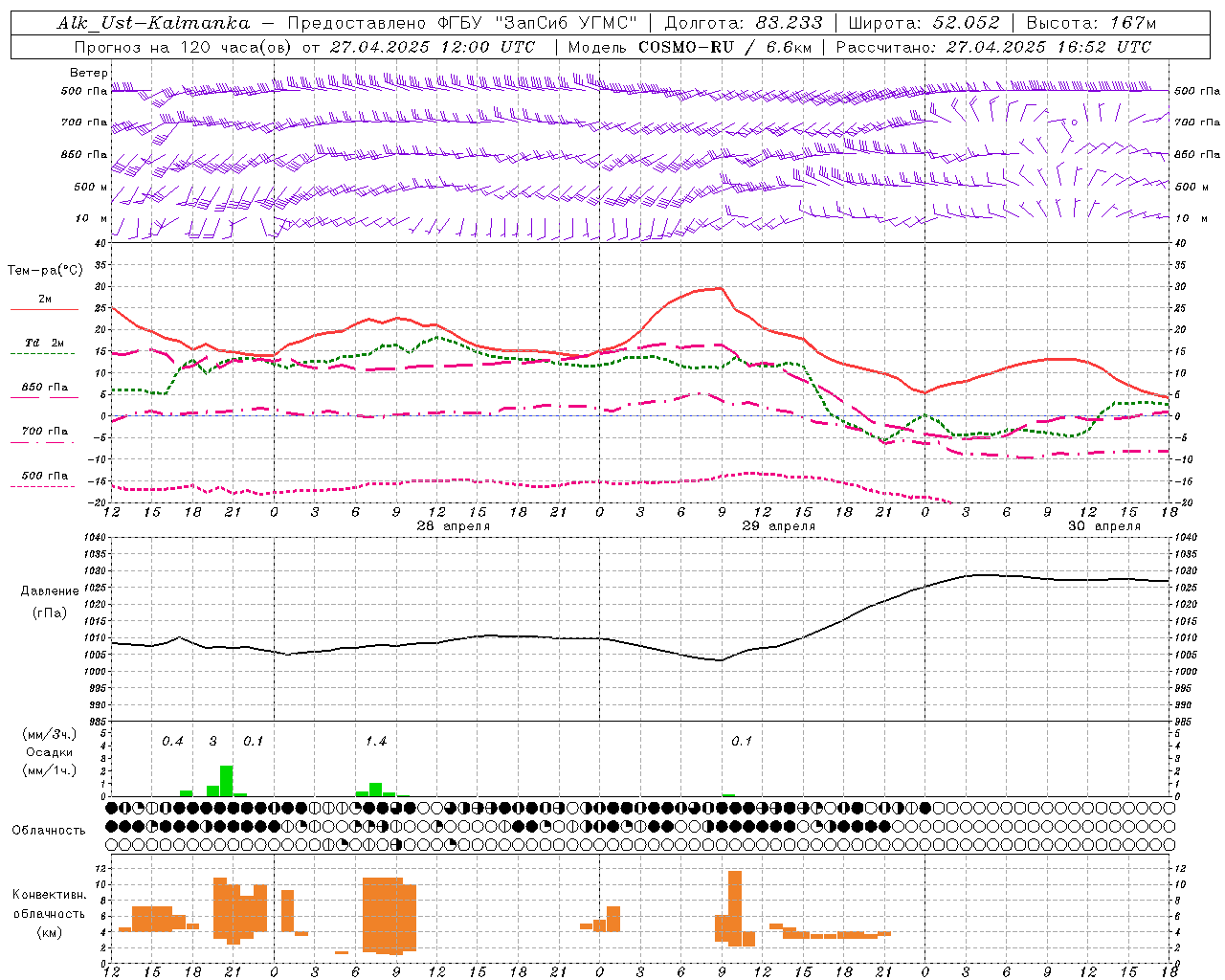Image resolution: width=1225 pixels, height=980 pixels.
Task: Click the '29 апреля' date label
Action: point(779,526)
